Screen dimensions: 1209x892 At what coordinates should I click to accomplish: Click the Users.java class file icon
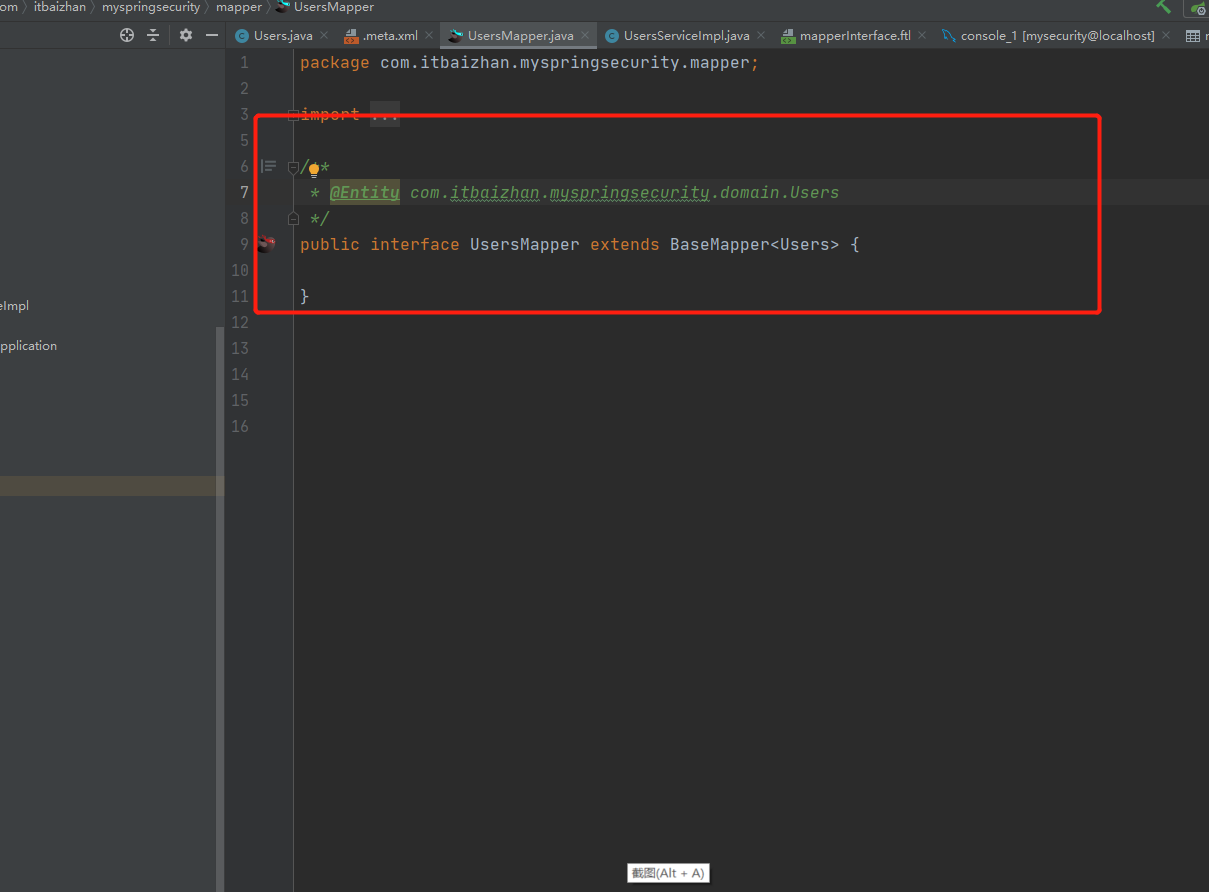[x=242, y=36]
